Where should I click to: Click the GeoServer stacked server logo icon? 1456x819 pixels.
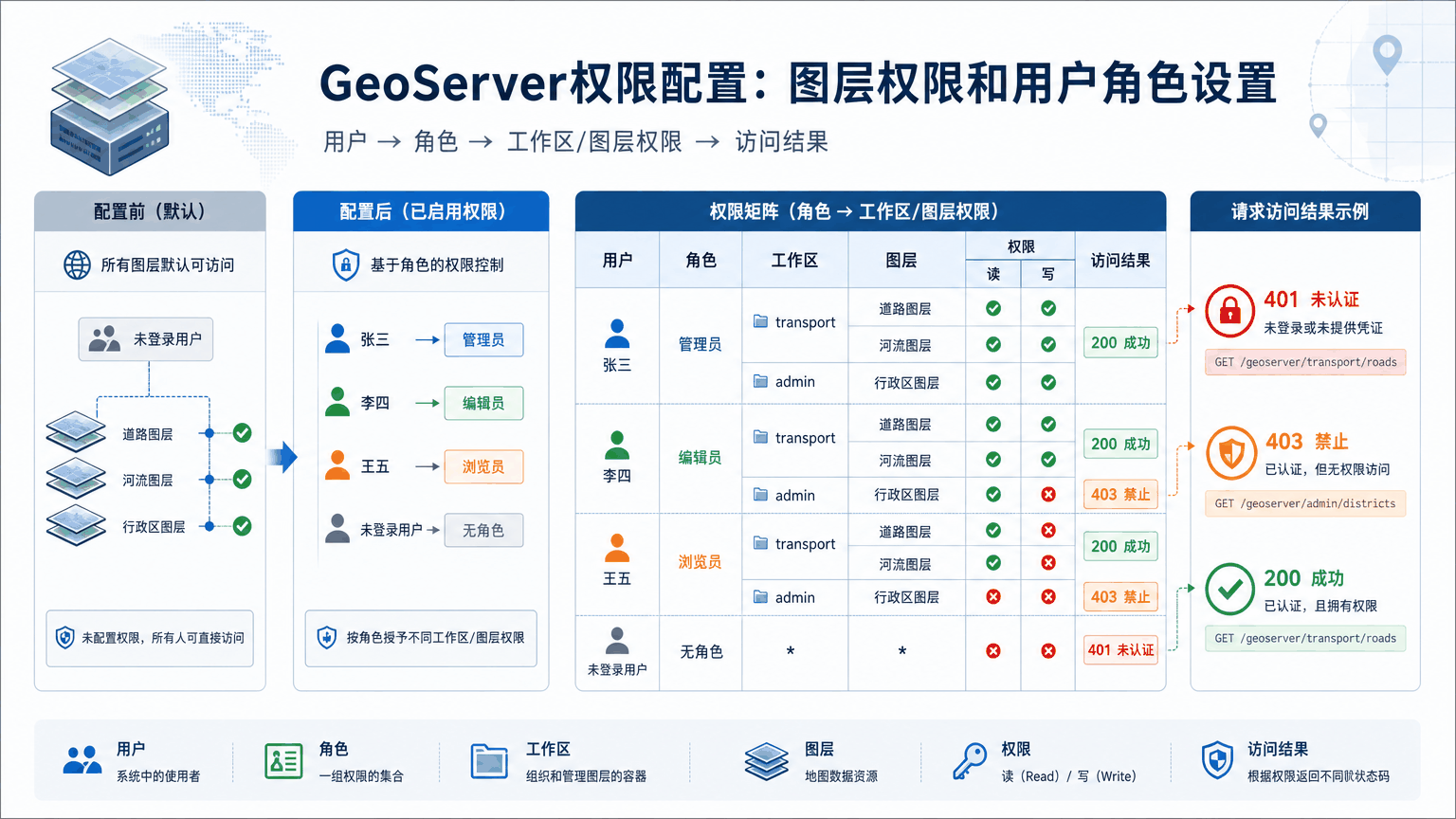pyautogui.click(x=109, y=106)
